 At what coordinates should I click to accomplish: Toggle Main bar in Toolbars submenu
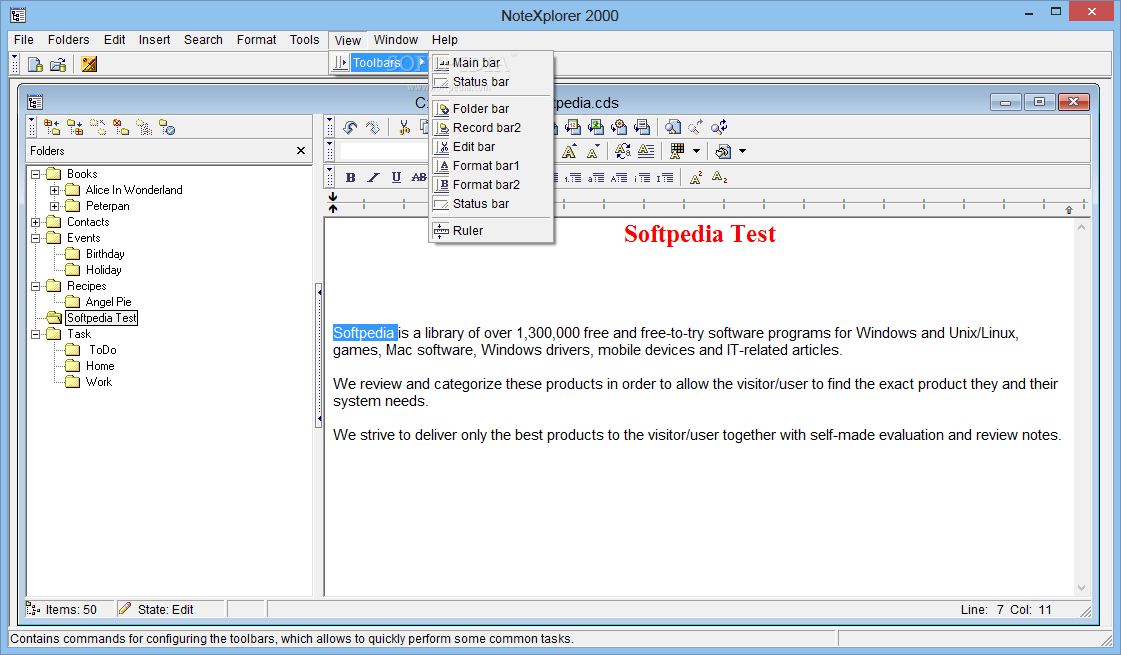click(x=491, y=63)
